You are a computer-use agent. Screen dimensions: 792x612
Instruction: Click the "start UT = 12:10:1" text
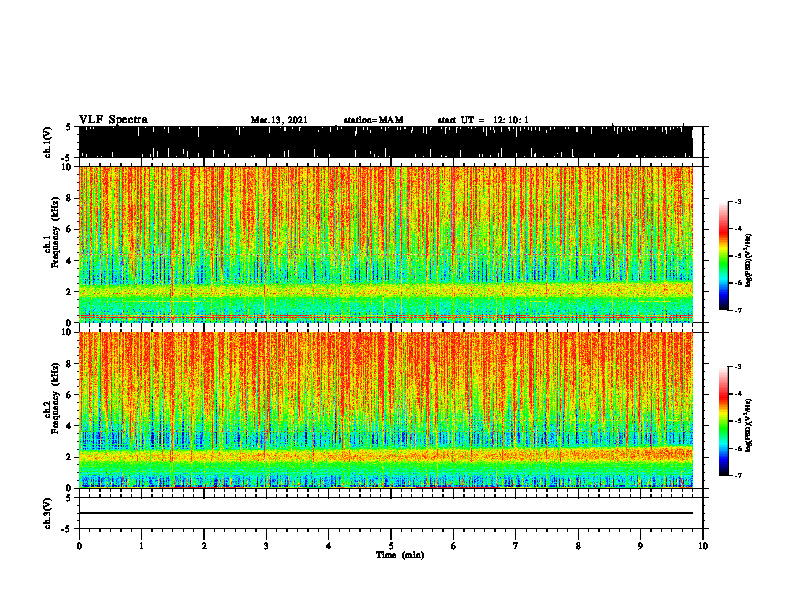point(483,120)
